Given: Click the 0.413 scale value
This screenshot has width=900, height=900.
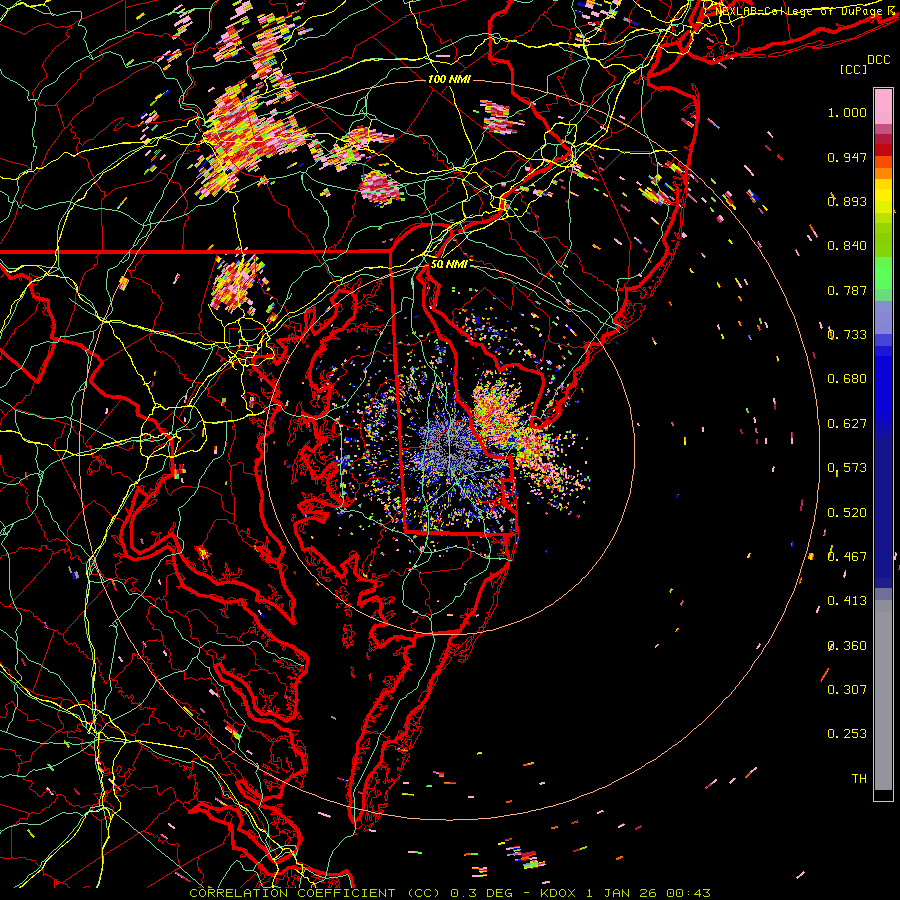Looking at the screenshot, I should [847, 601].
